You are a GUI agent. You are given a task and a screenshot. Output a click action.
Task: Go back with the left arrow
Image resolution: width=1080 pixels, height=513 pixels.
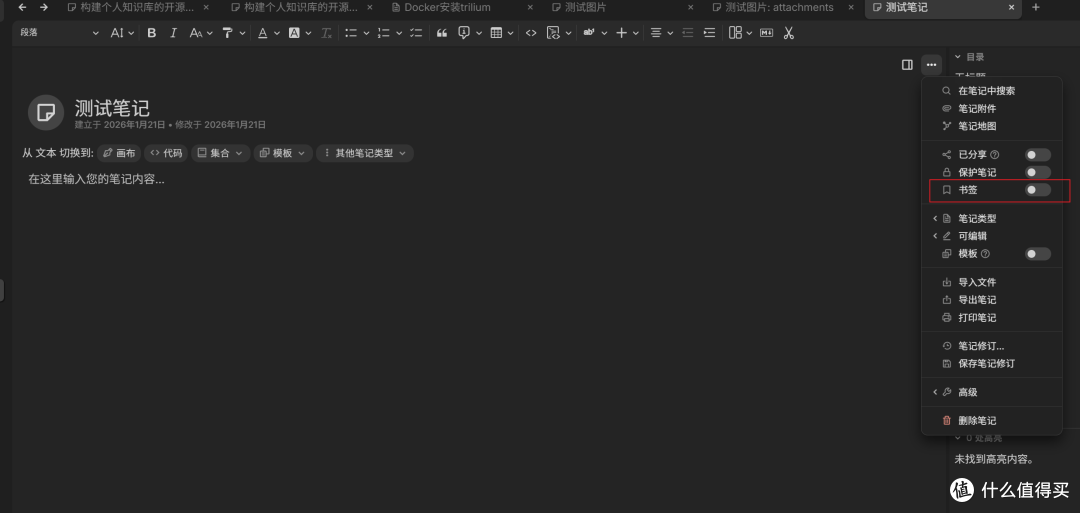(x=22, y=7)
